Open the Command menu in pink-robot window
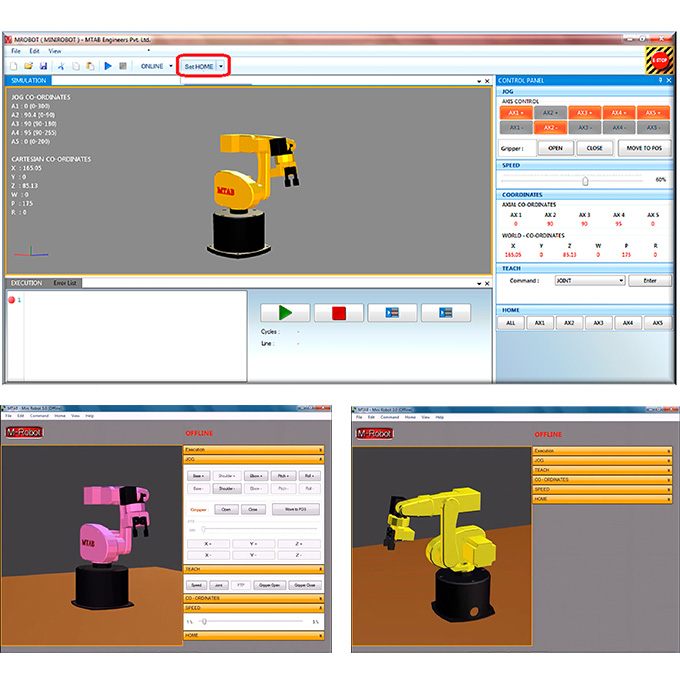 click(x=39, y=415)
